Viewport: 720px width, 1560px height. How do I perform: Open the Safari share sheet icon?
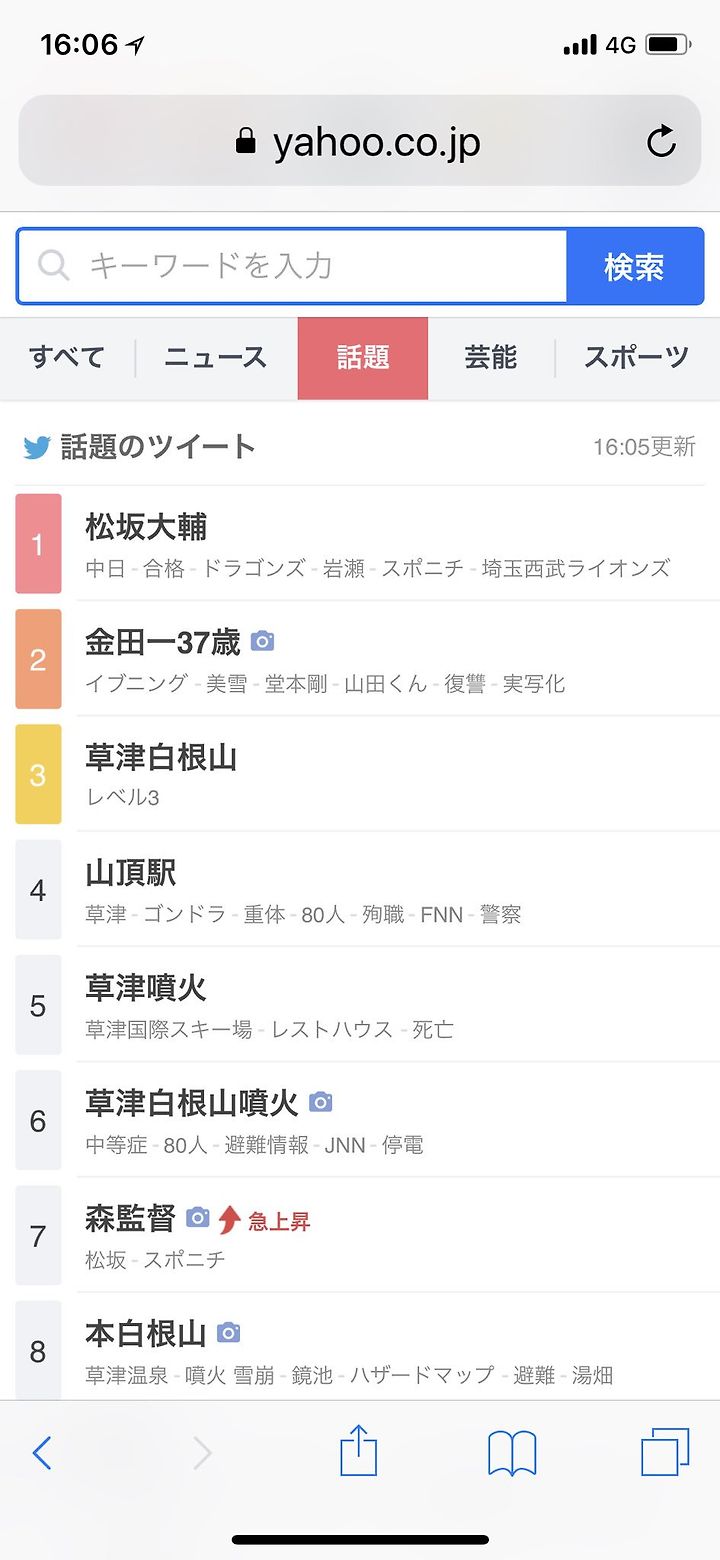(358, 1451)
